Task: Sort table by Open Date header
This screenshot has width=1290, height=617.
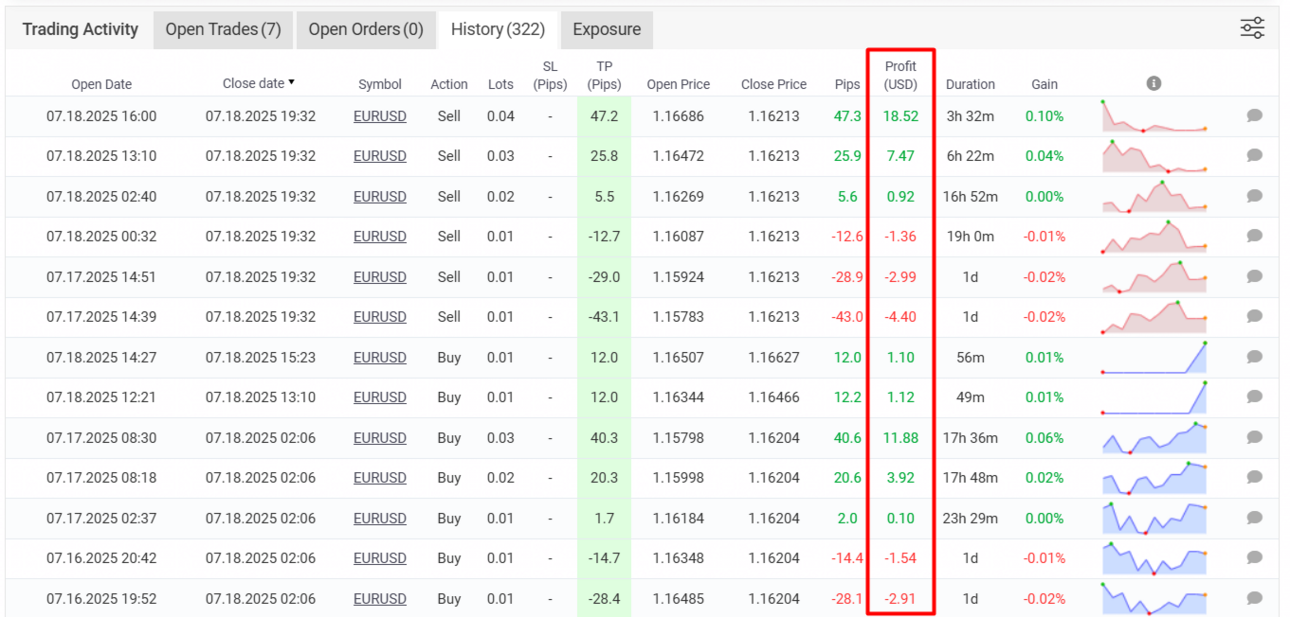Action: coord(102,84)
